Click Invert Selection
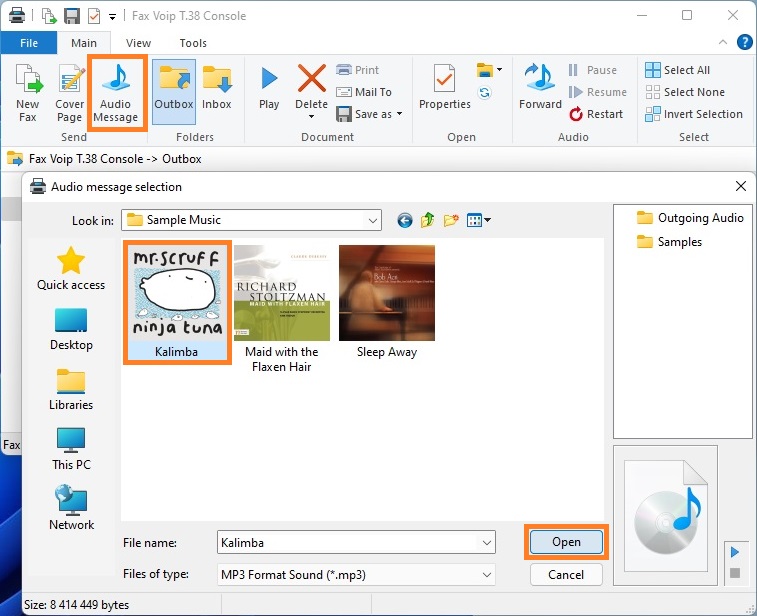The width and height of the screenshot is (757, 616). [694, 114]
